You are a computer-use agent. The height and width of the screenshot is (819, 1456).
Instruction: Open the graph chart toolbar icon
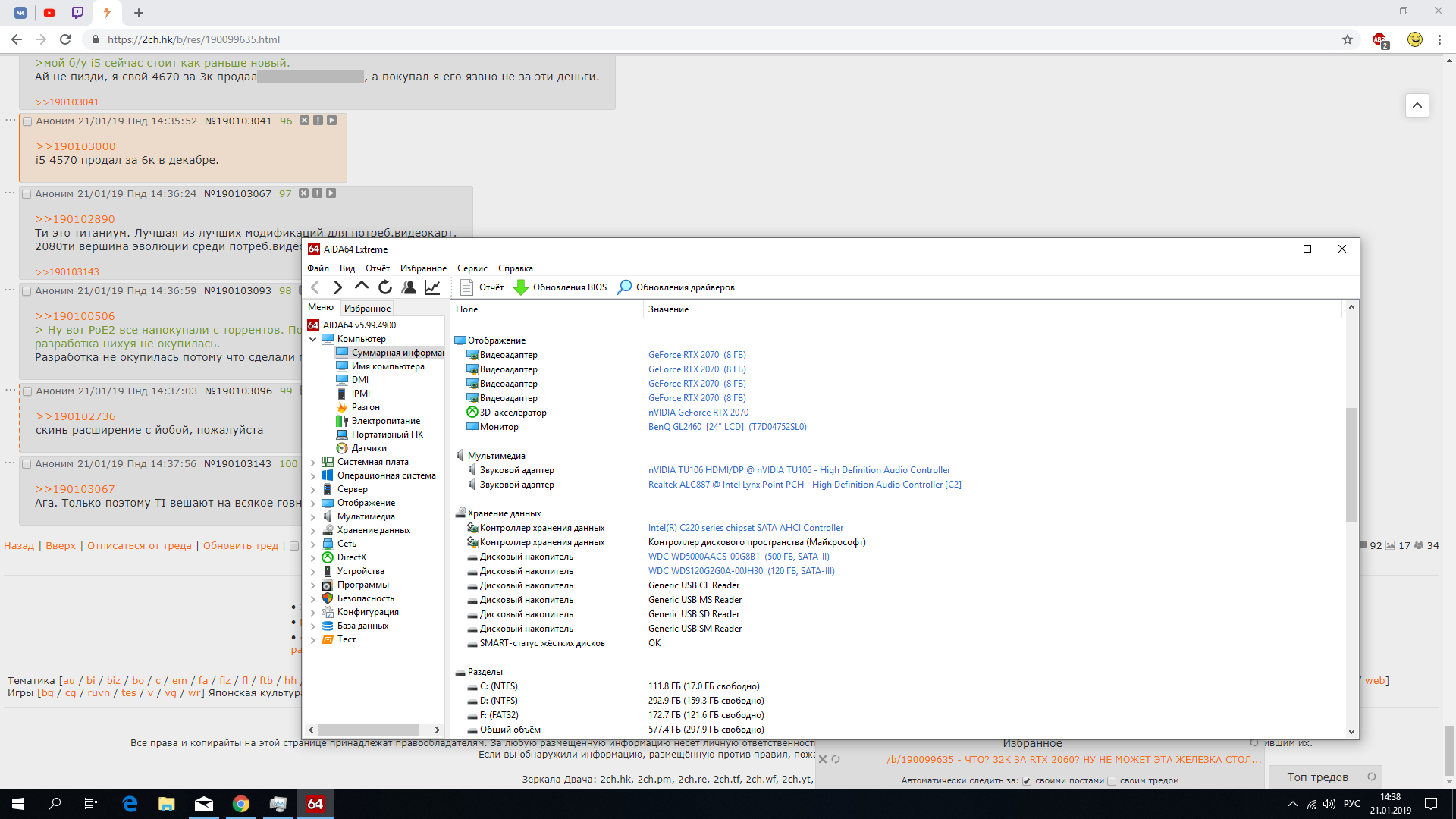(432, 287)
